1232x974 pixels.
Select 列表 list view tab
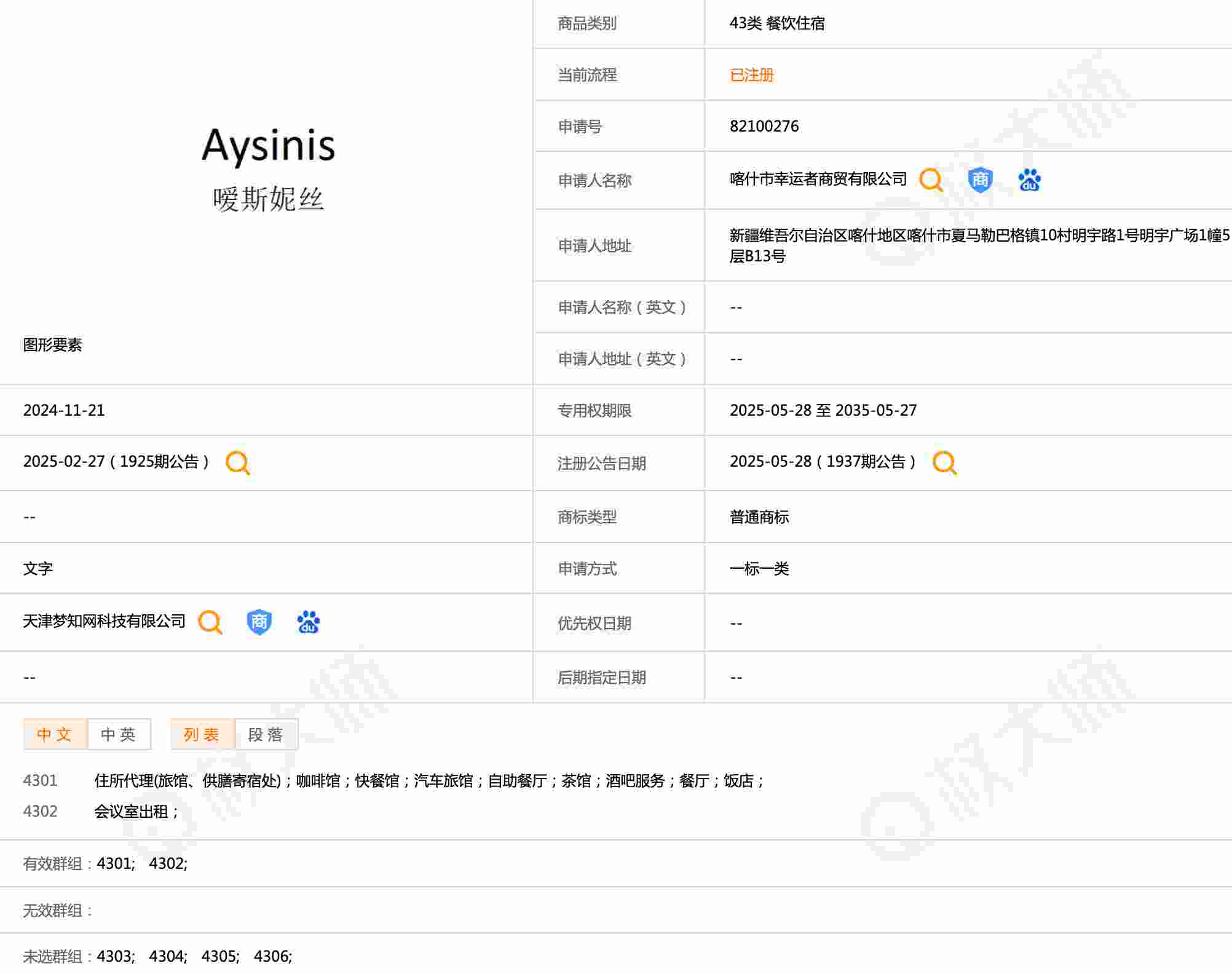[202, 734]
